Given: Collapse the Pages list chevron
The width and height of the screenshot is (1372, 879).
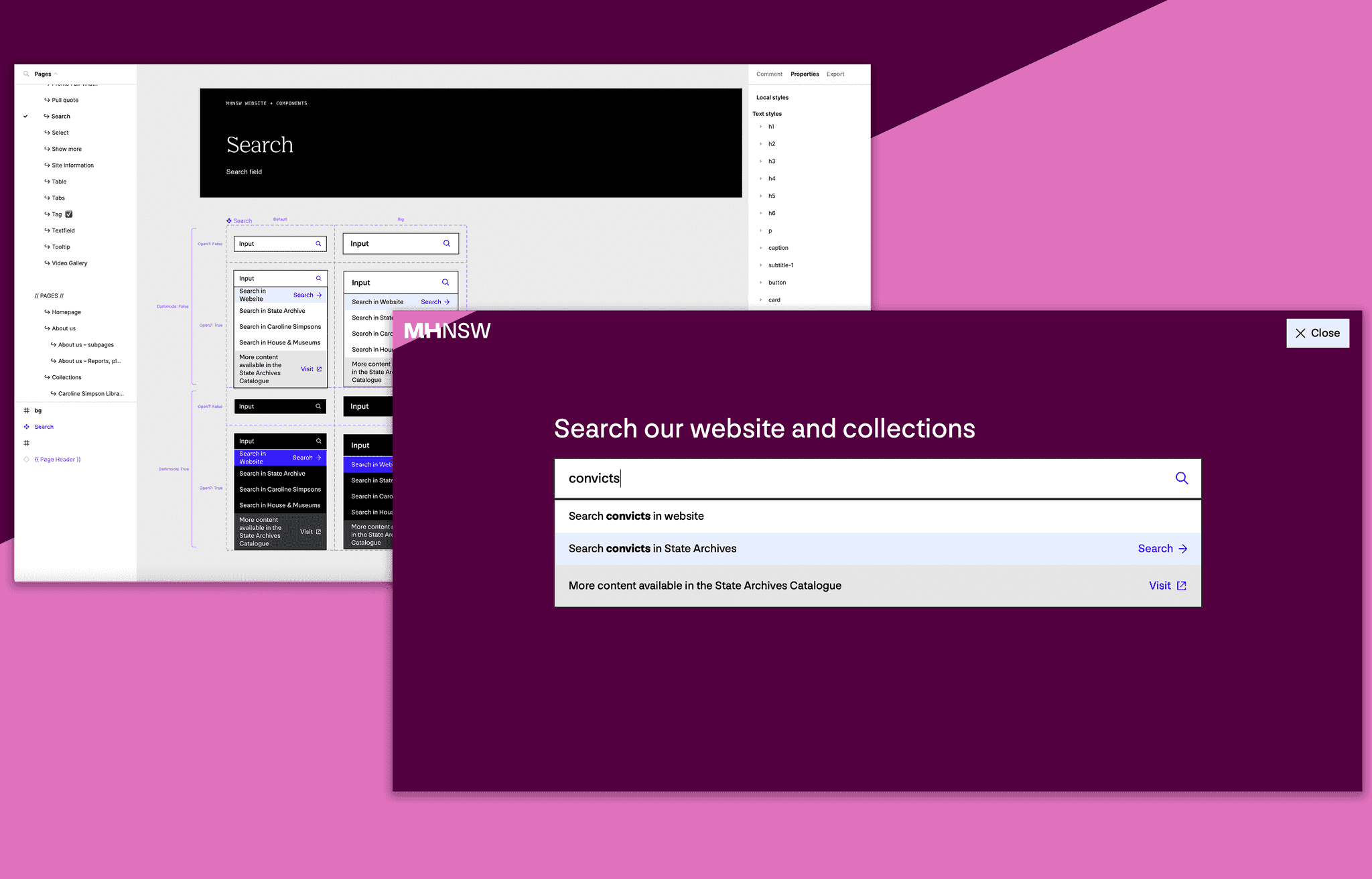Looking at the screenshot, I should pyautogui.click(x=56, y=74).
